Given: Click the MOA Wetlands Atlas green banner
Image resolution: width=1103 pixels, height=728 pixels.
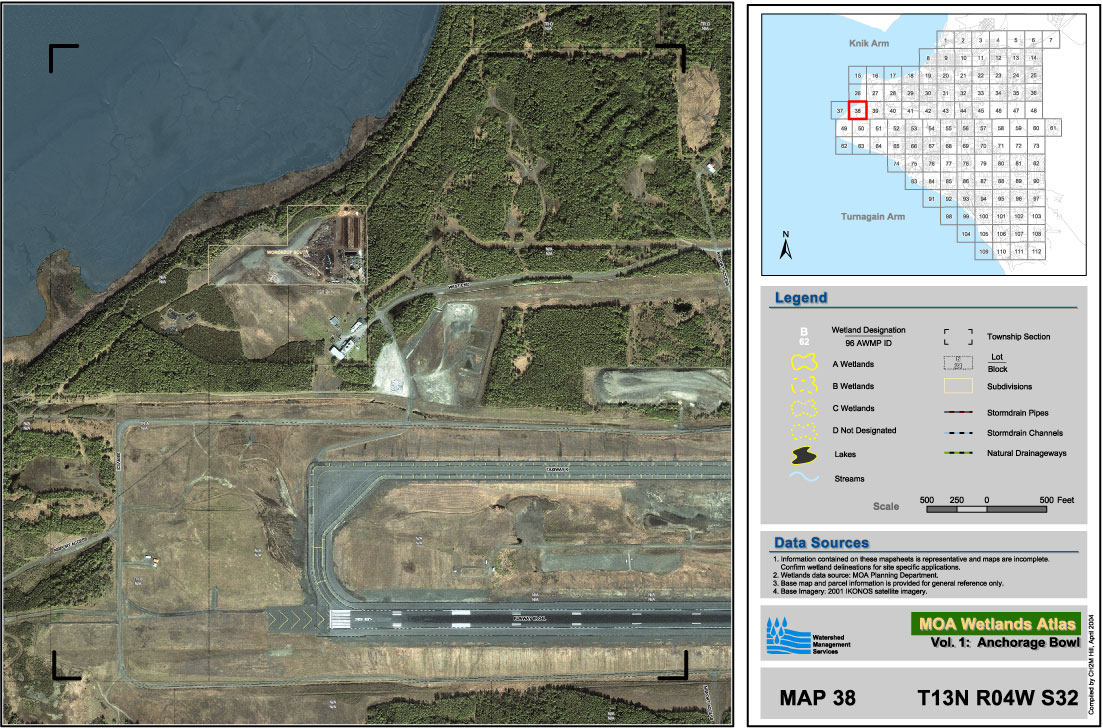Looking at the screenshot, I should click(x=995, y=623).
